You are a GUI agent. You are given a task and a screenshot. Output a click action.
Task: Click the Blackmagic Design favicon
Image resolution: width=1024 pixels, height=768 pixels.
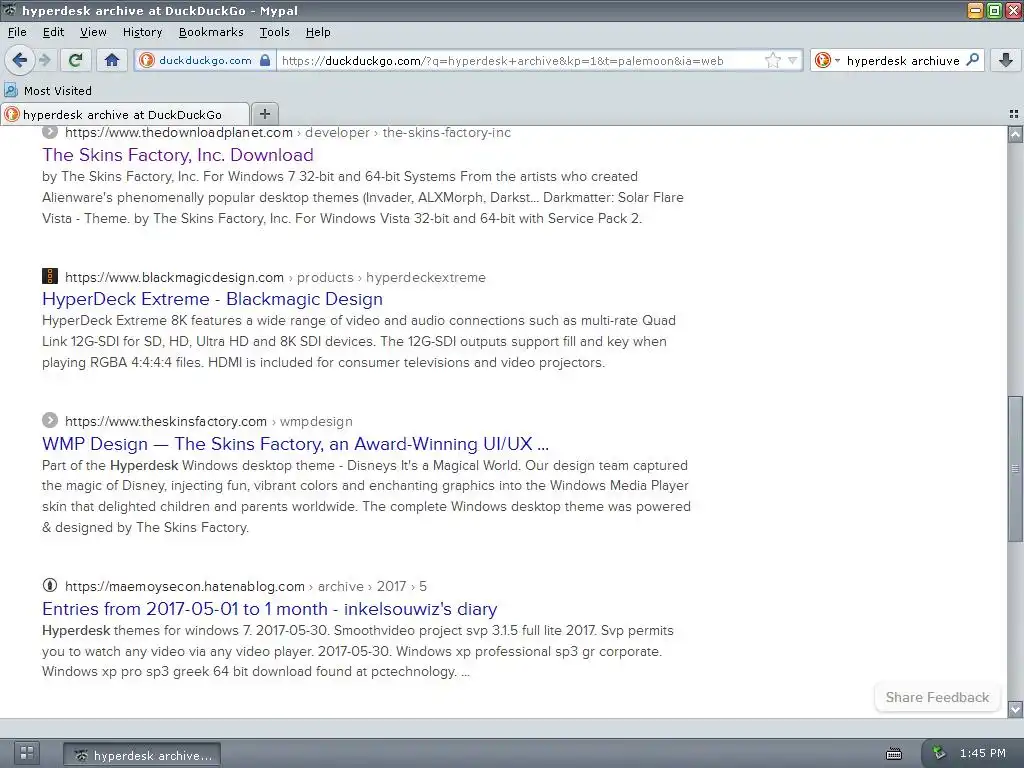coord(50,276)
